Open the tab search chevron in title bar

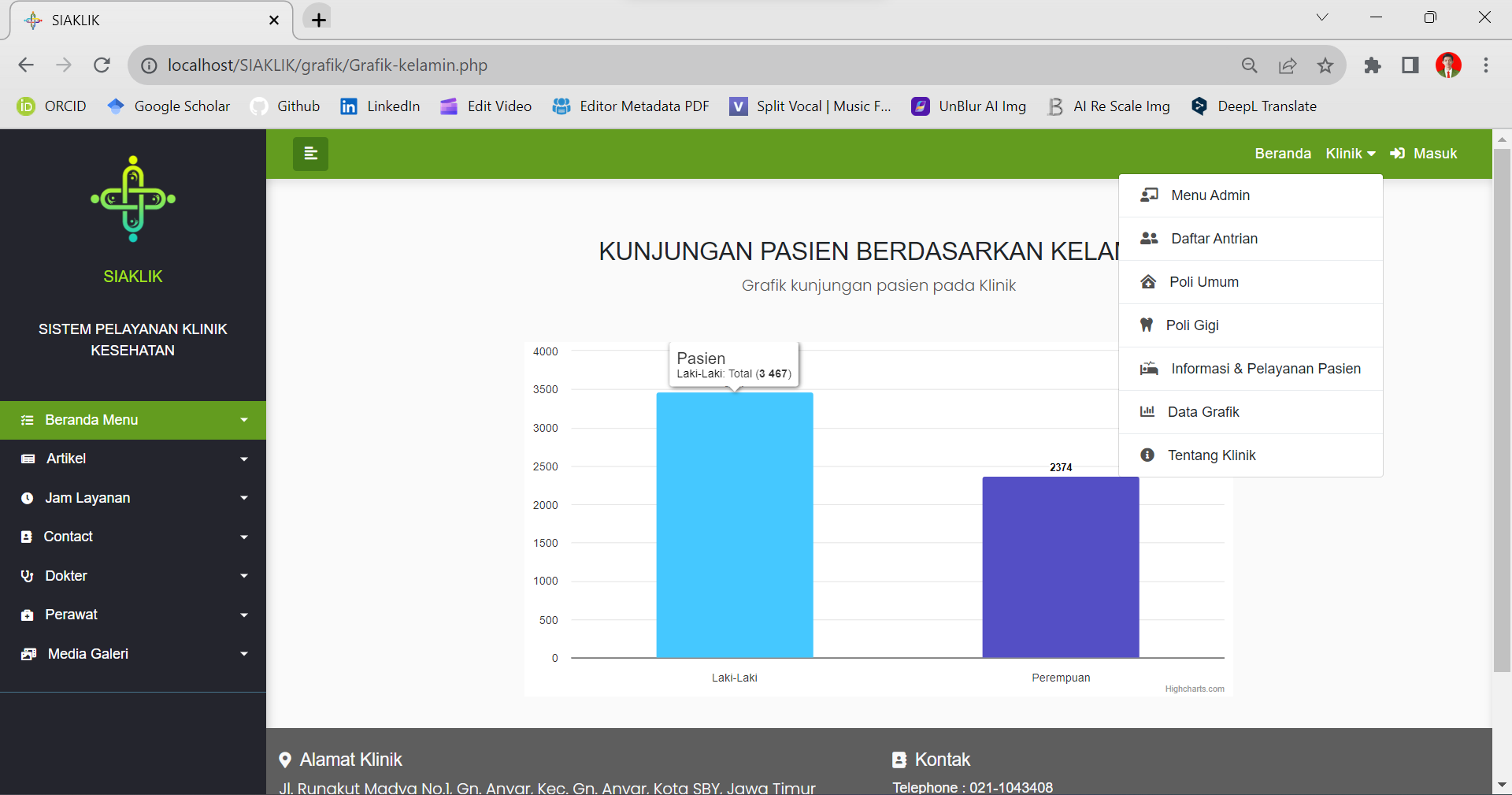pyautogui.click(x=1322, y=17)
